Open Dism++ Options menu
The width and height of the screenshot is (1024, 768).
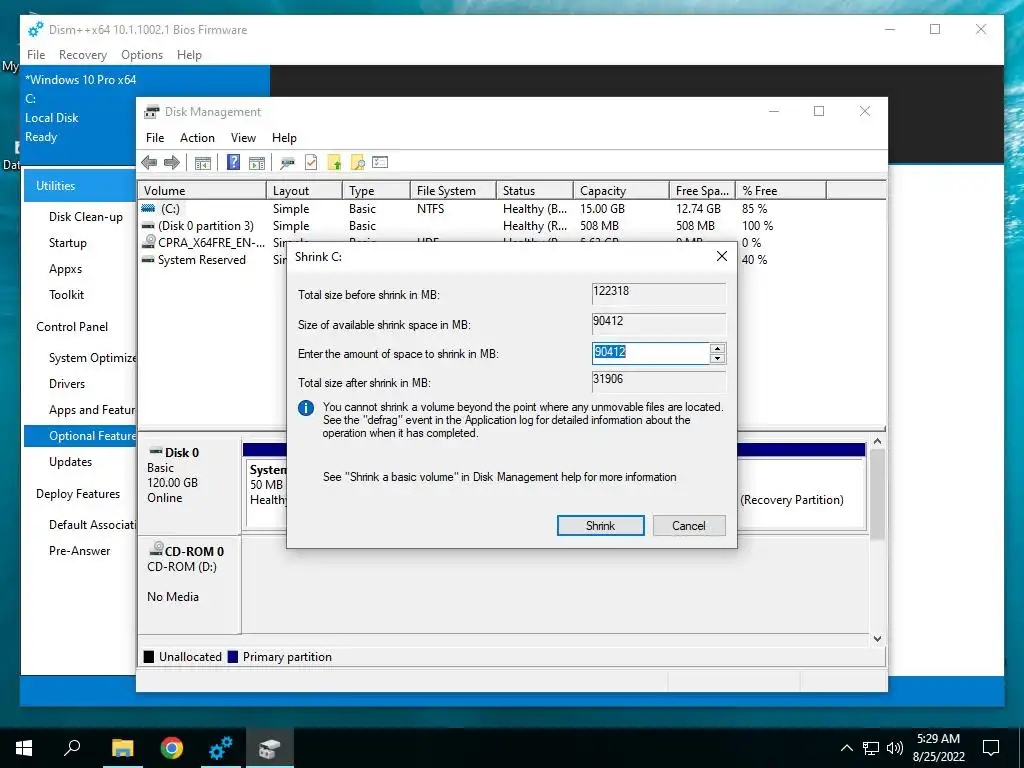[142, 55]
